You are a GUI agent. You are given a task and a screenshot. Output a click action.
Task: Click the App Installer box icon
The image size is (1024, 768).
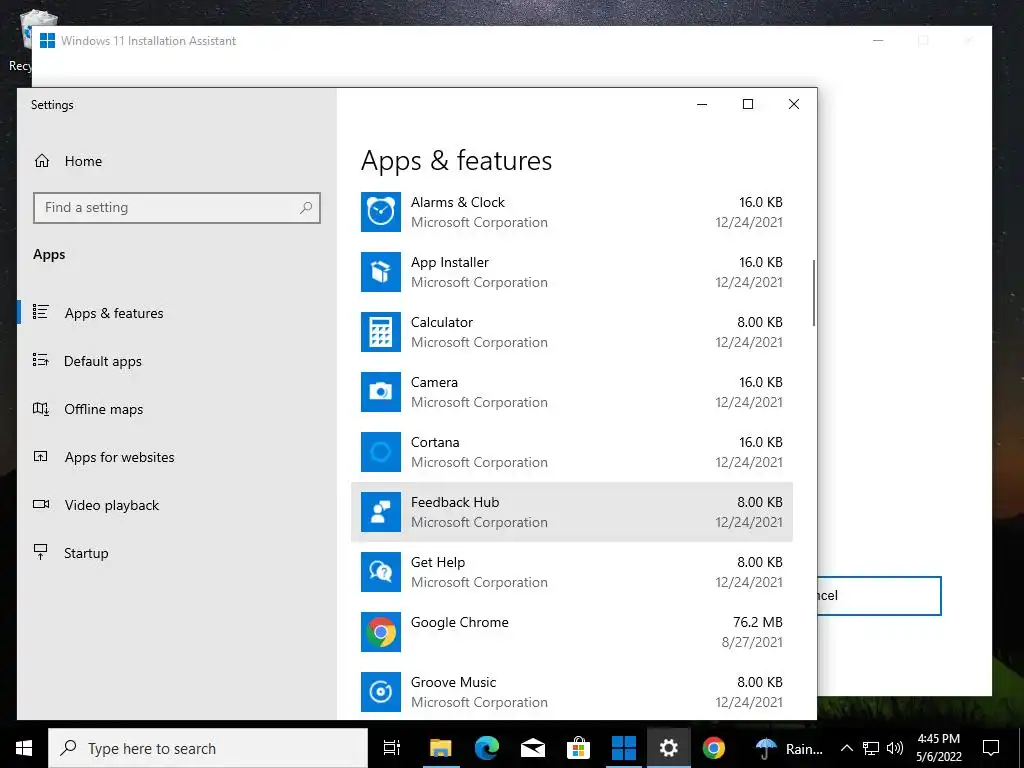(x=381, y=272)
